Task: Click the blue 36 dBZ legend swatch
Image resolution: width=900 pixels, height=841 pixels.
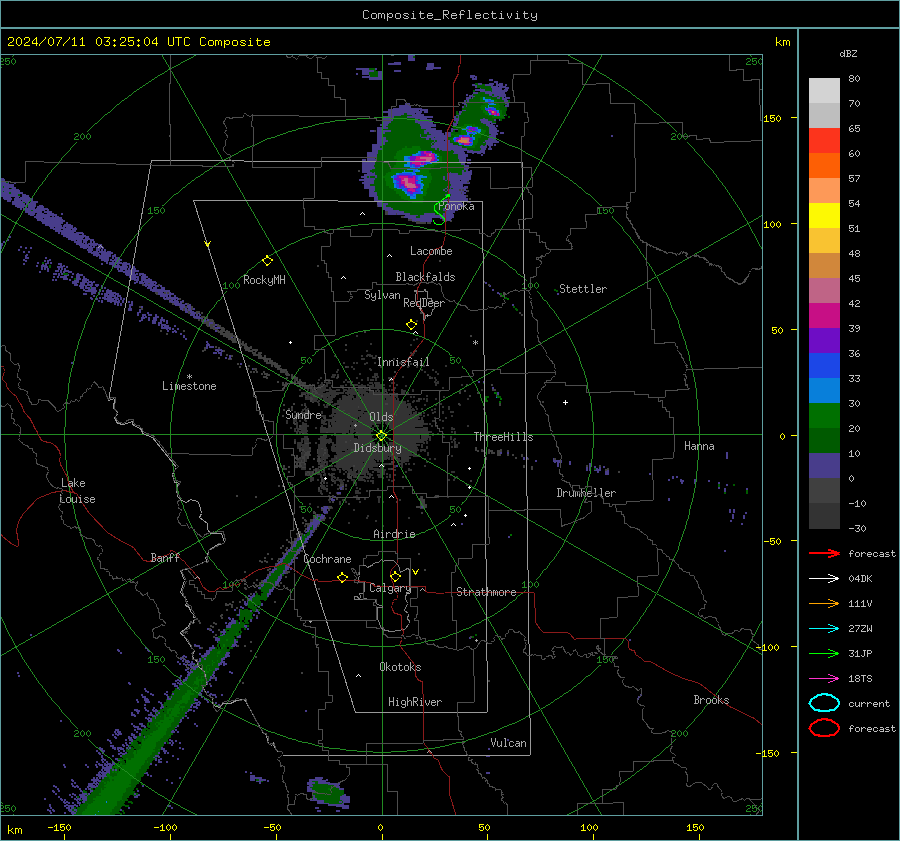Action: coord(824,366)
